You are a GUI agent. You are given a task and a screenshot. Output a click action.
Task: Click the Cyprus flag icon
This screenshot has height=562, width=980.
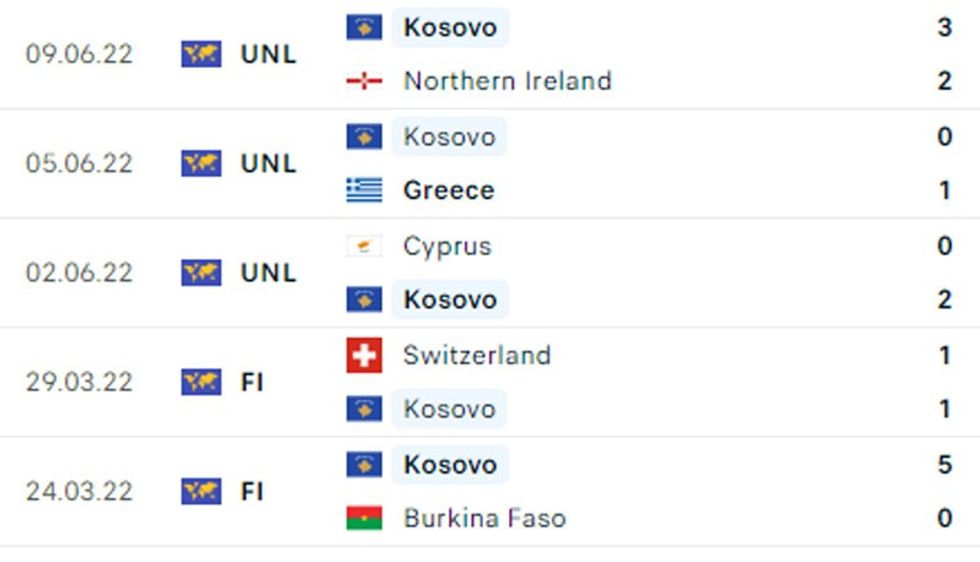(x=364, y=246)
